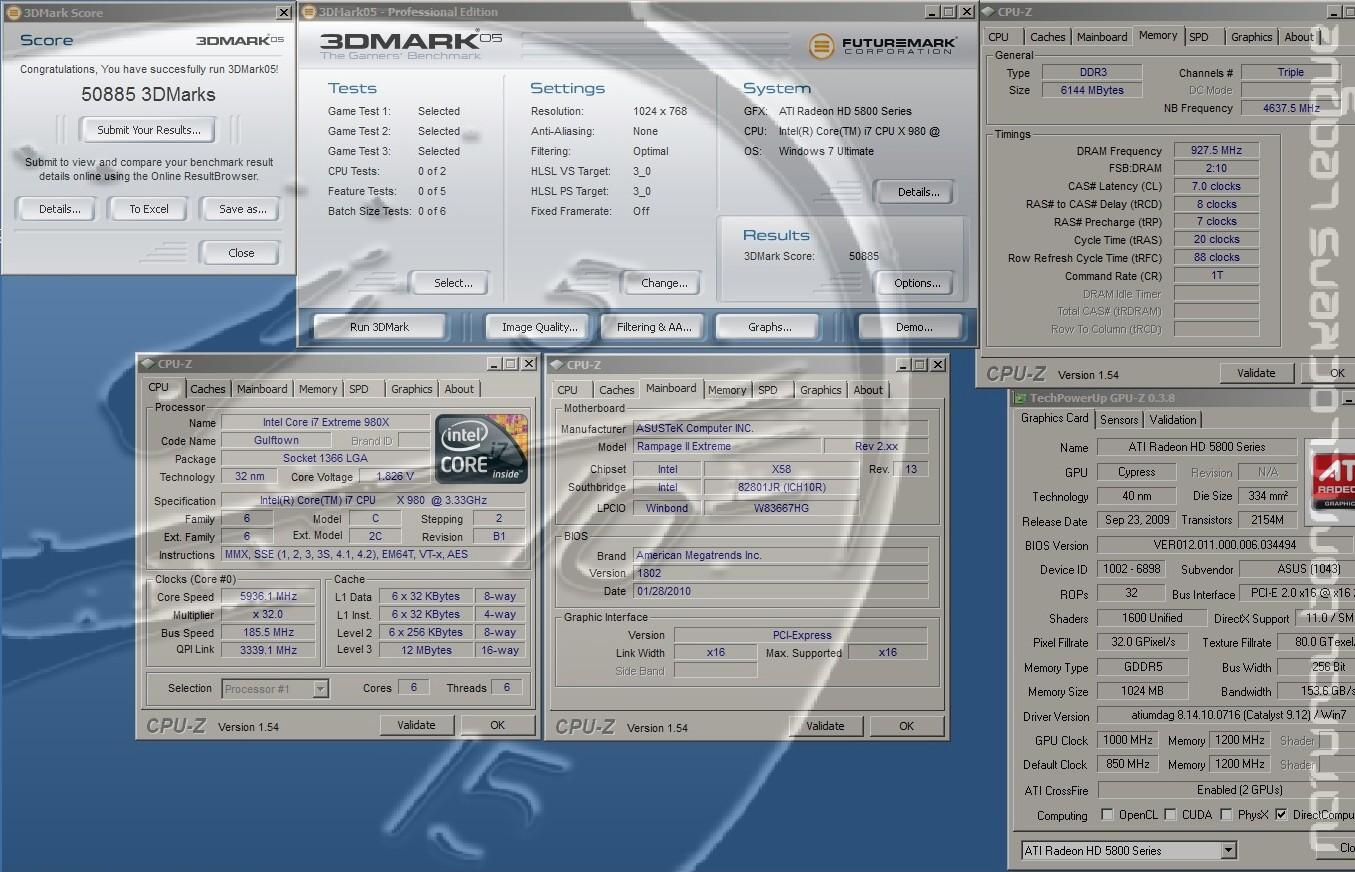The image size is (1355, 872).
Task: Click CPU-Z title icon of CPU window
Action: (x=148, y=364)
